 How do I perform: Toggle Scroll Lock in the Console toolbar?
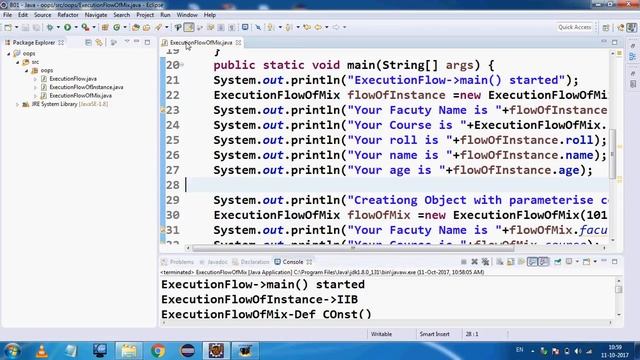511,262
